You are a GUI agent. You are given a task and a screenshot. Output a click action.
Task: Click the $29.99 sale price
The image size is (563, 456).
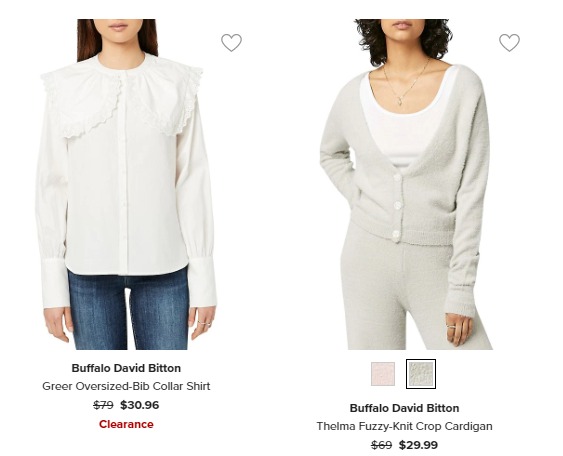418,445
